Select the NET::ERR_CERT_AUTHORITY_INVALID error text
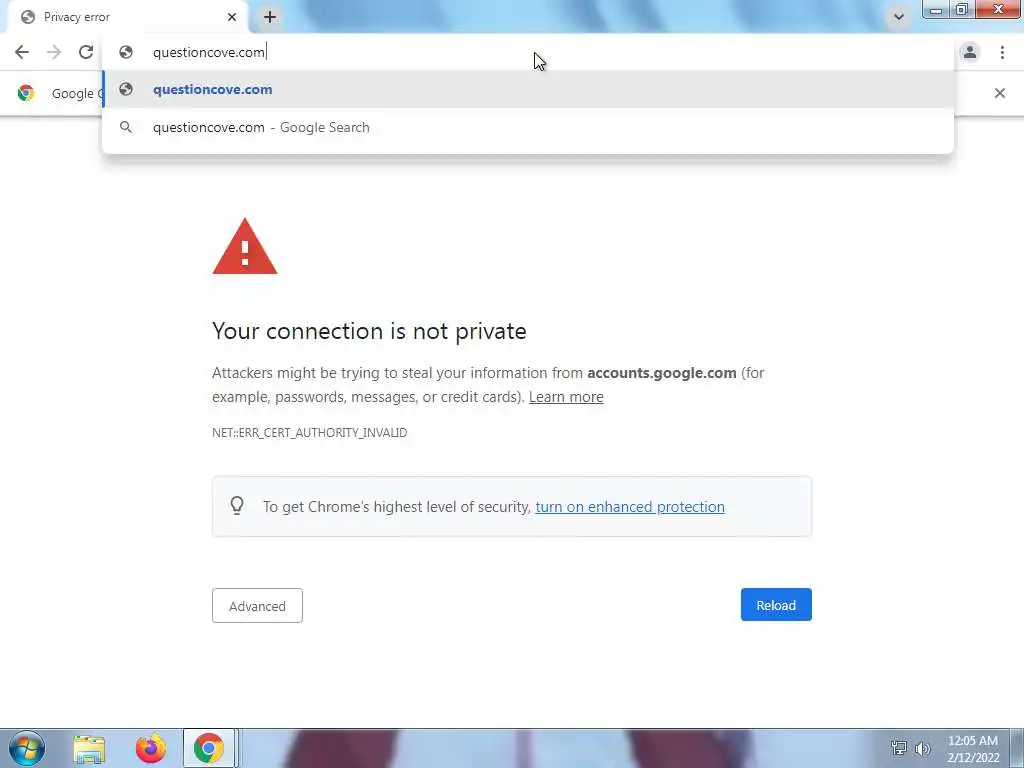 310,432
